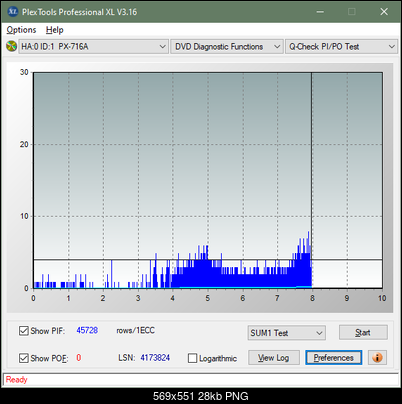402x404 pixels.
Task: Minimize the PlexTools window
Action: coord(320,12)
